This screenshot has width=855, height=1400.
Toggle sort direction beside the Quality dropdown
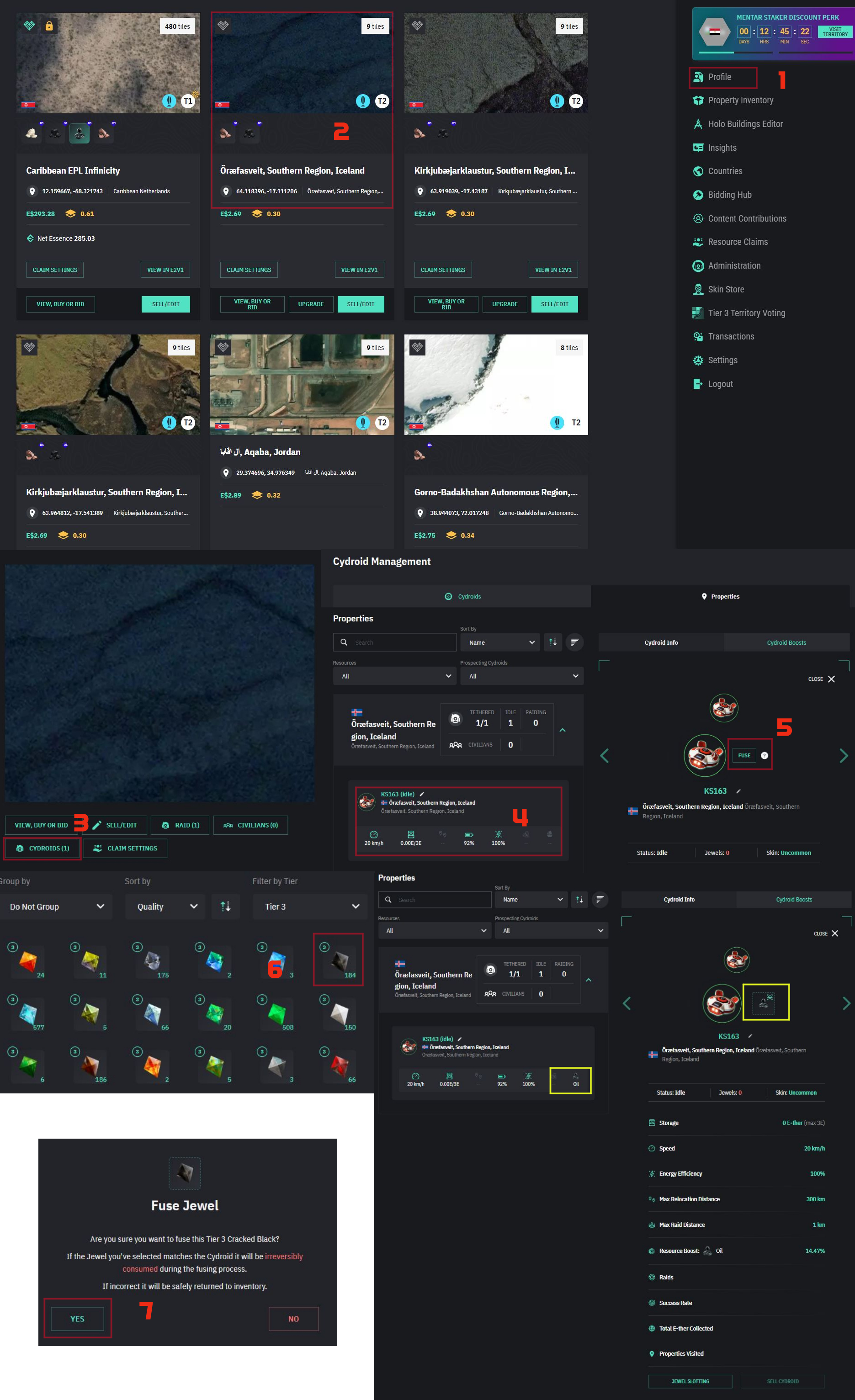(226, 906)
